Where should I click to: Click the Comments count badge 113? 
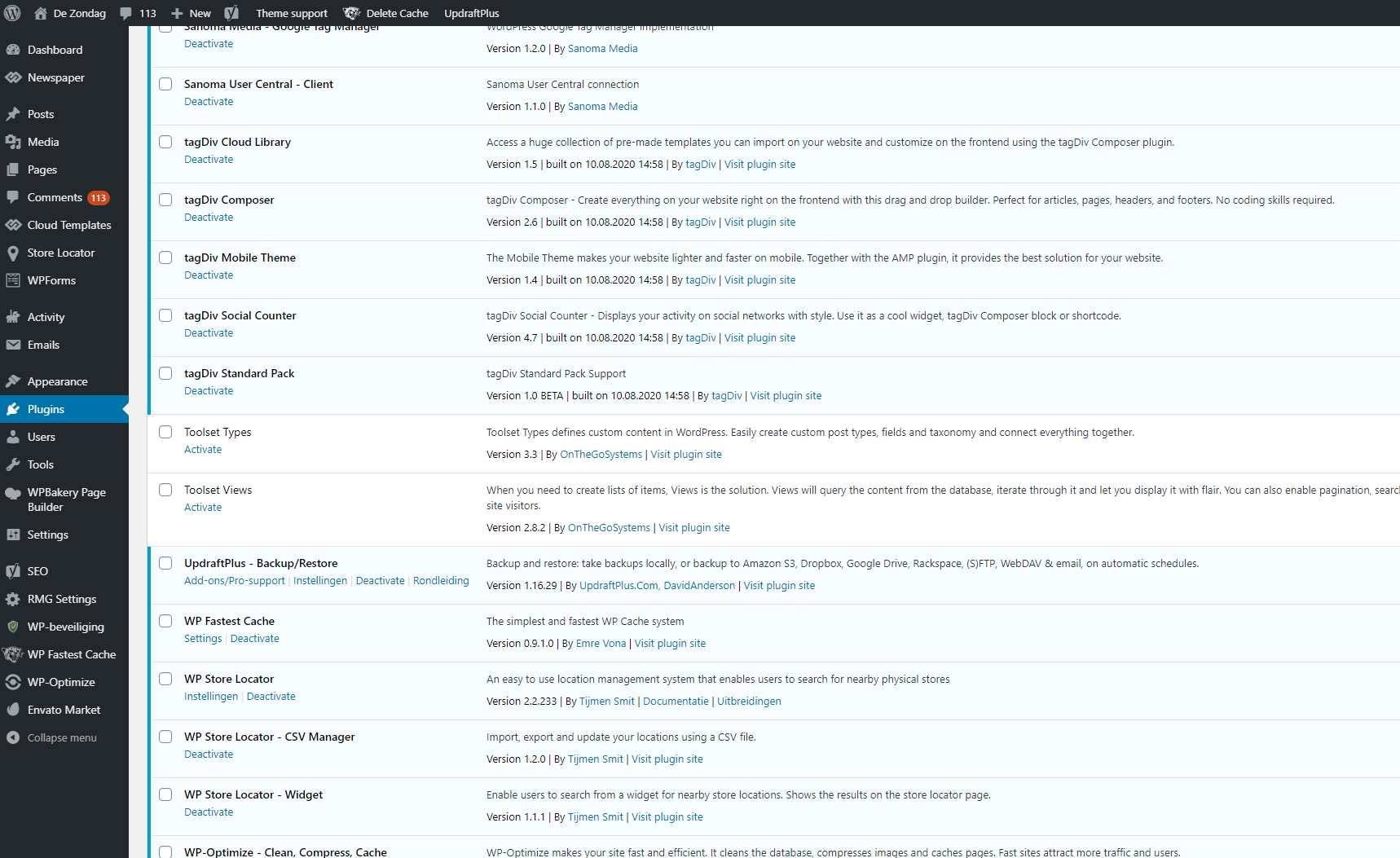(x=99, y=198)
